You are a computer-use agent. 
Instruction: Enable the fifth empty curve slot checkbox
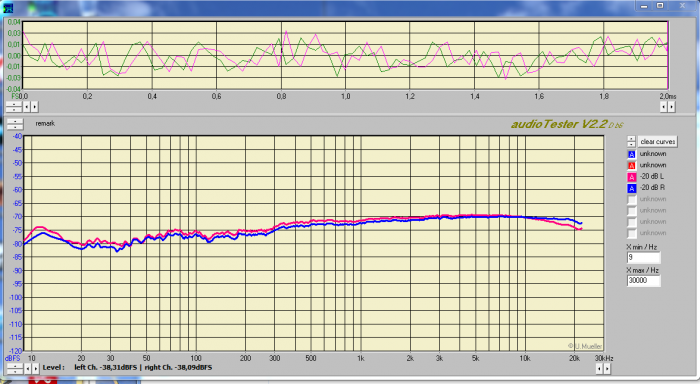[631, 200]
